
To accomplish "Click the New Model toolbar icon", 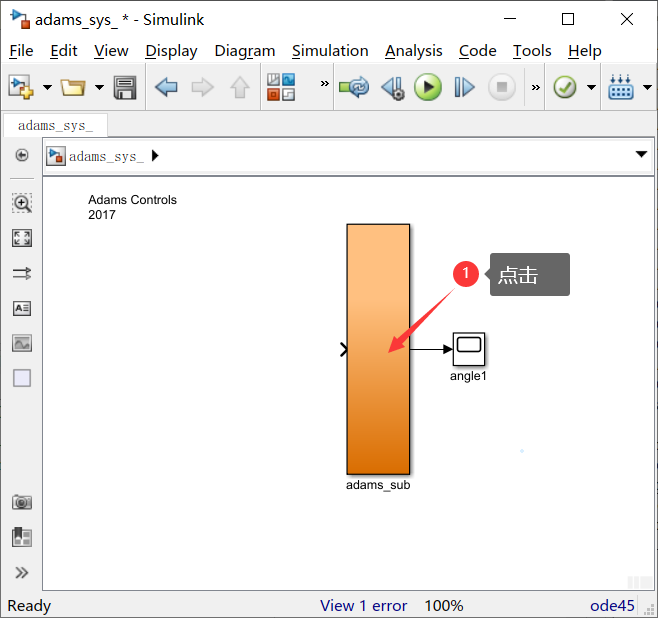I will [x=21, y=87].
